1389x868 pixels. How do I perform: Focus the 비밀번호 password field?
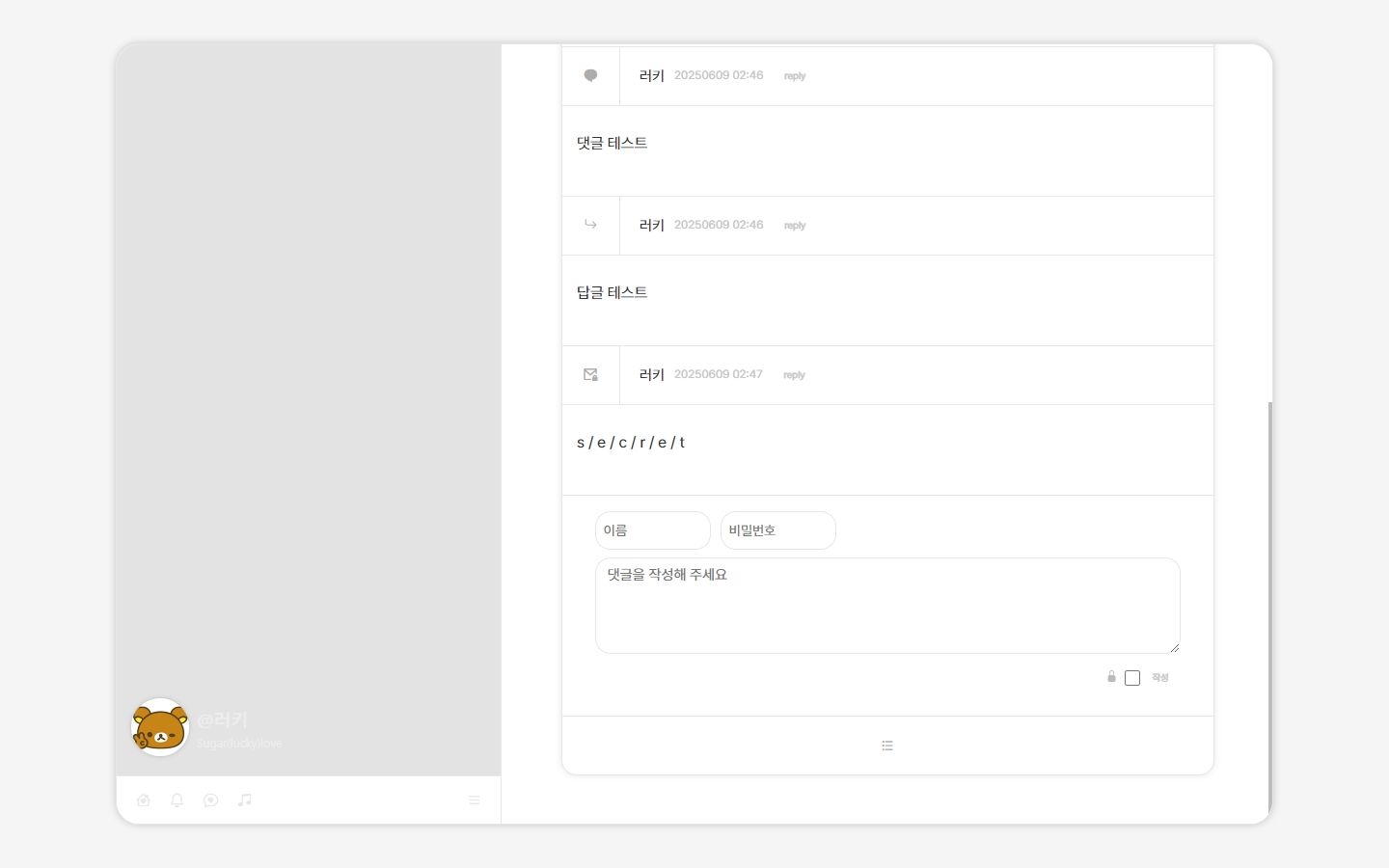point(778,530)
